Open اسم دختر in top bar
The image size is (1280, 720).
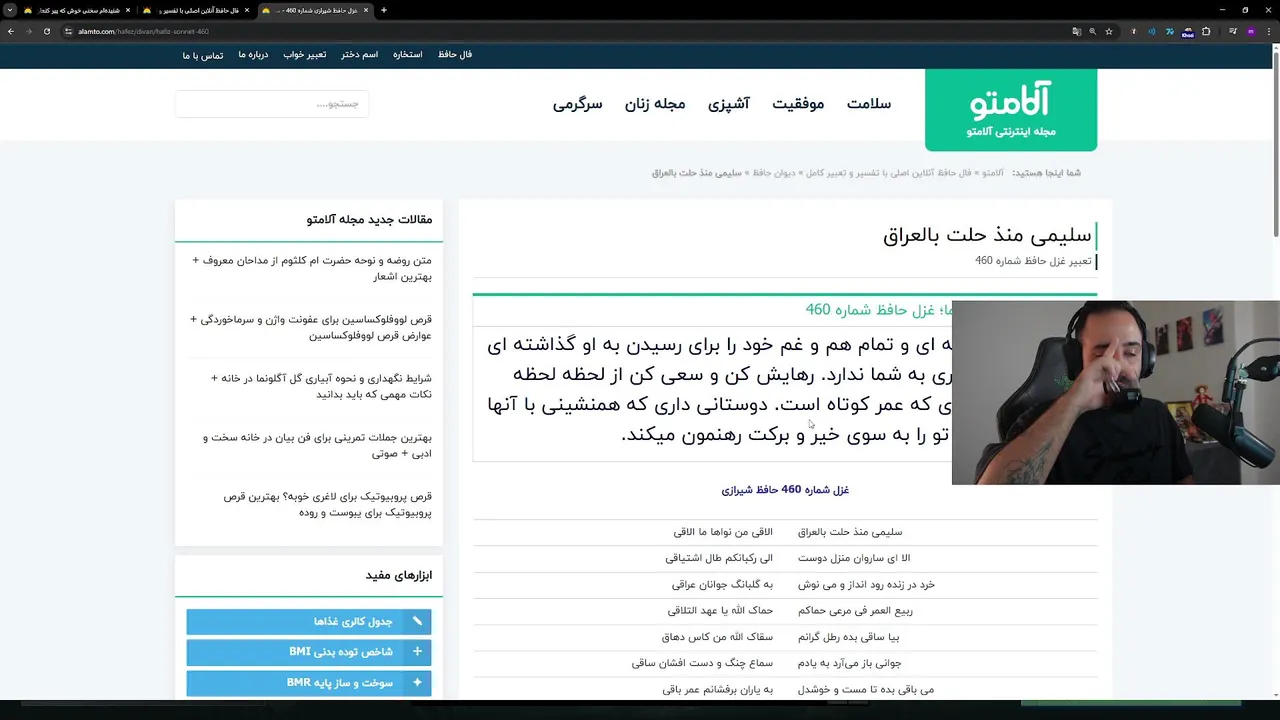click(359, 54)
